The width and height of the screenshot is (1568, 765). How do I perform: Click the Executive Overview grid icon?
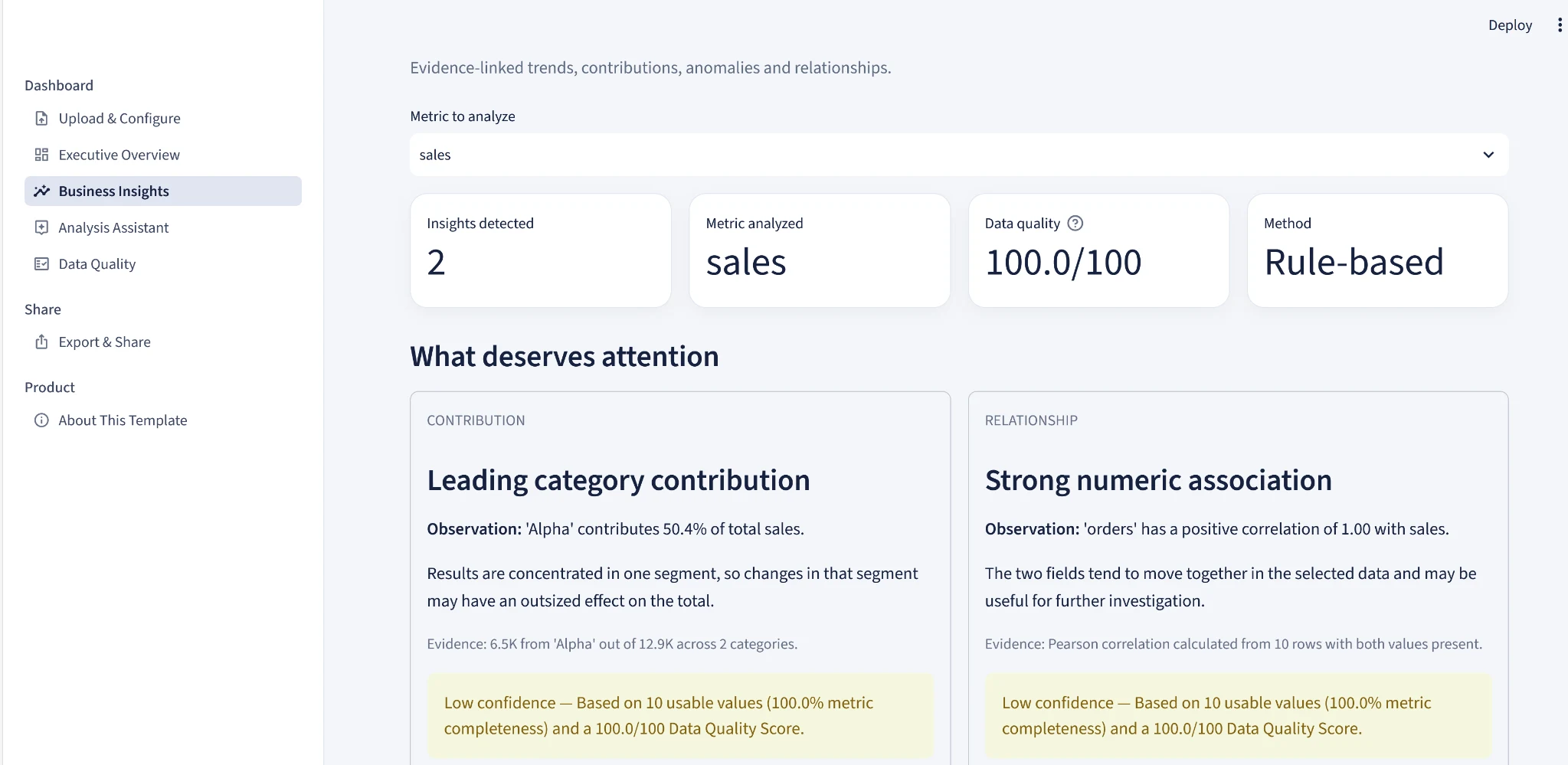(x=41, y=155)
